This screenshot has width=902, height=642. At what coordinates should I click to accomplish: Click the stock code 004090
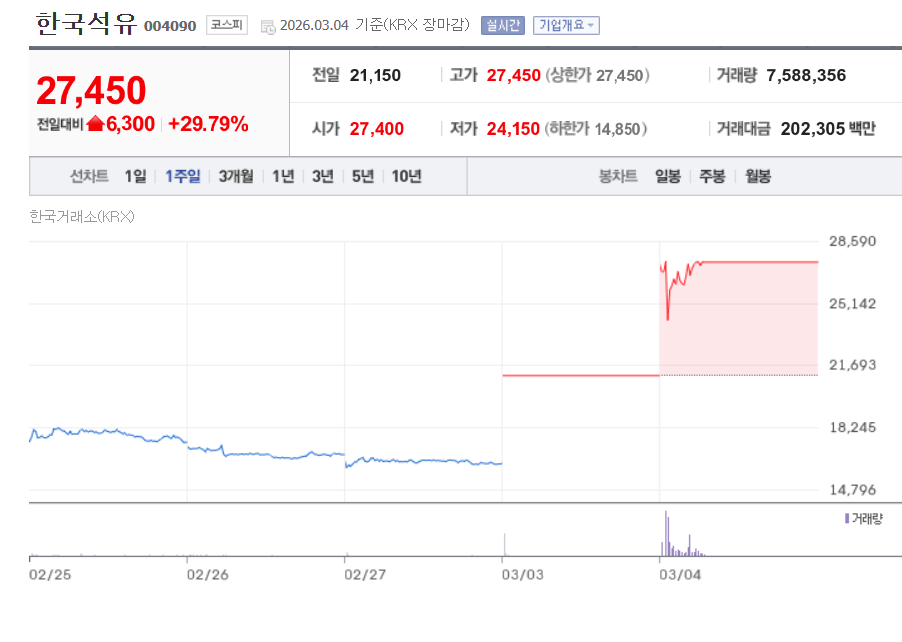pyautogui.click(x=170, y=26)
